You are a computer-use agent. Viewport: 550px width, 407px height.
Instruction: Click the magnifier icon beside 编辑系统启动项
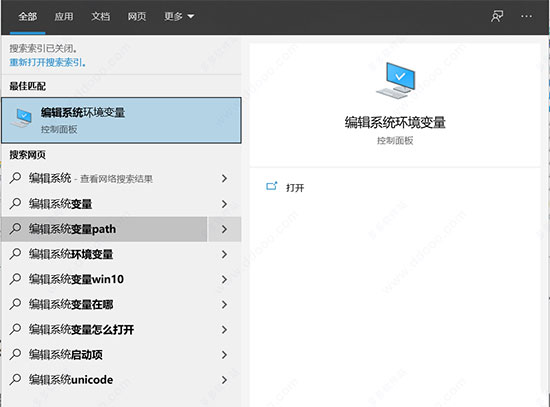pos(15,354)
